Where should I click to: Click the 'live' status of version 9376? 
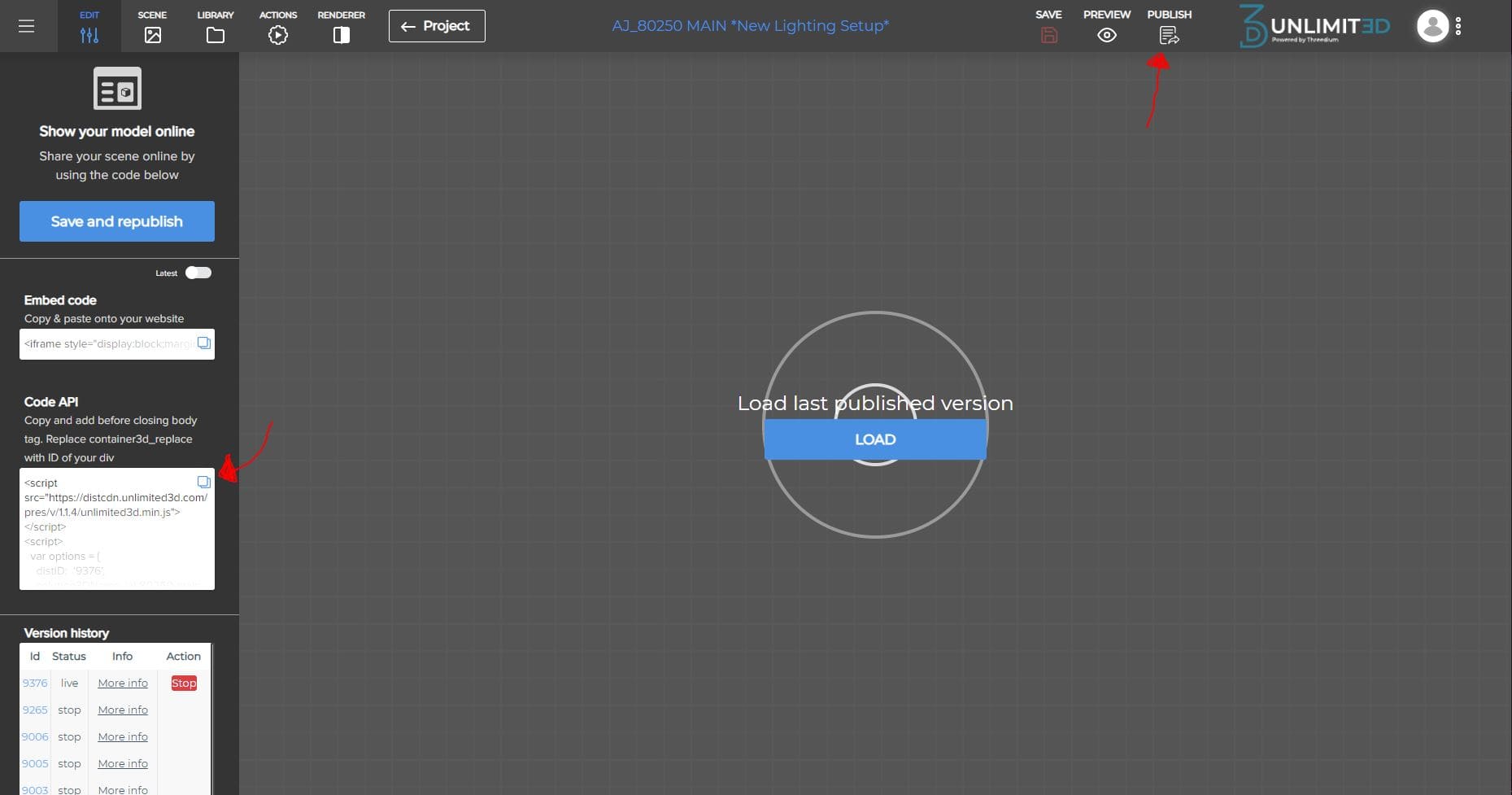69,684
